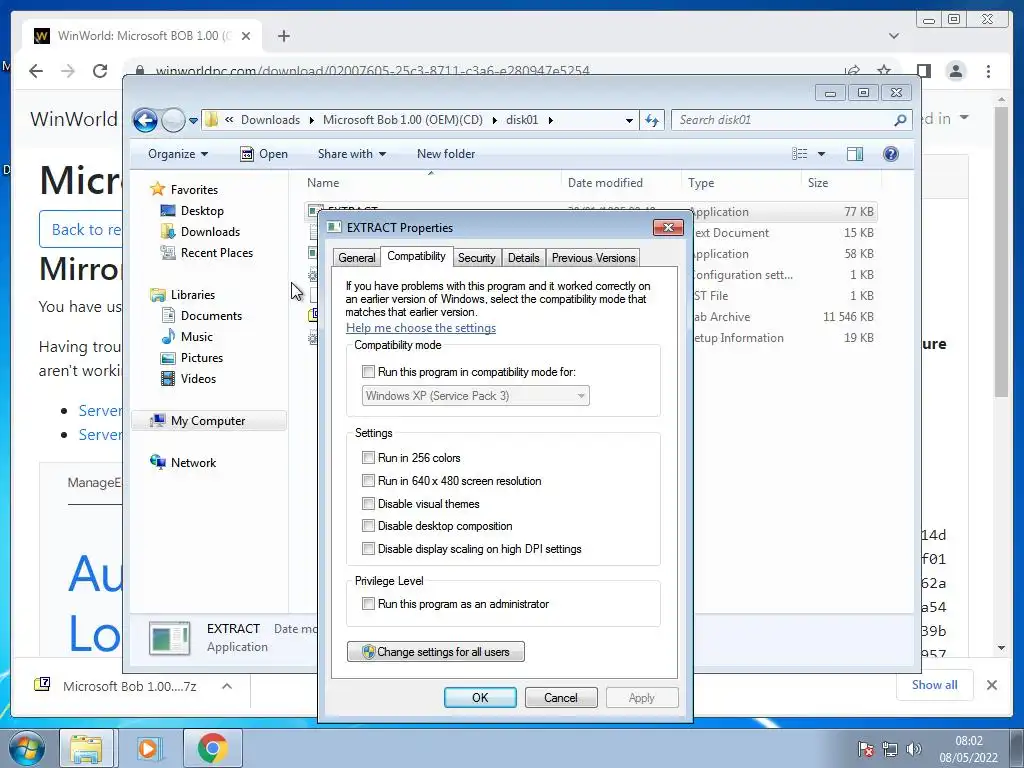Select Network in navigation pane
1024x768 pixels.
[193, 463]
